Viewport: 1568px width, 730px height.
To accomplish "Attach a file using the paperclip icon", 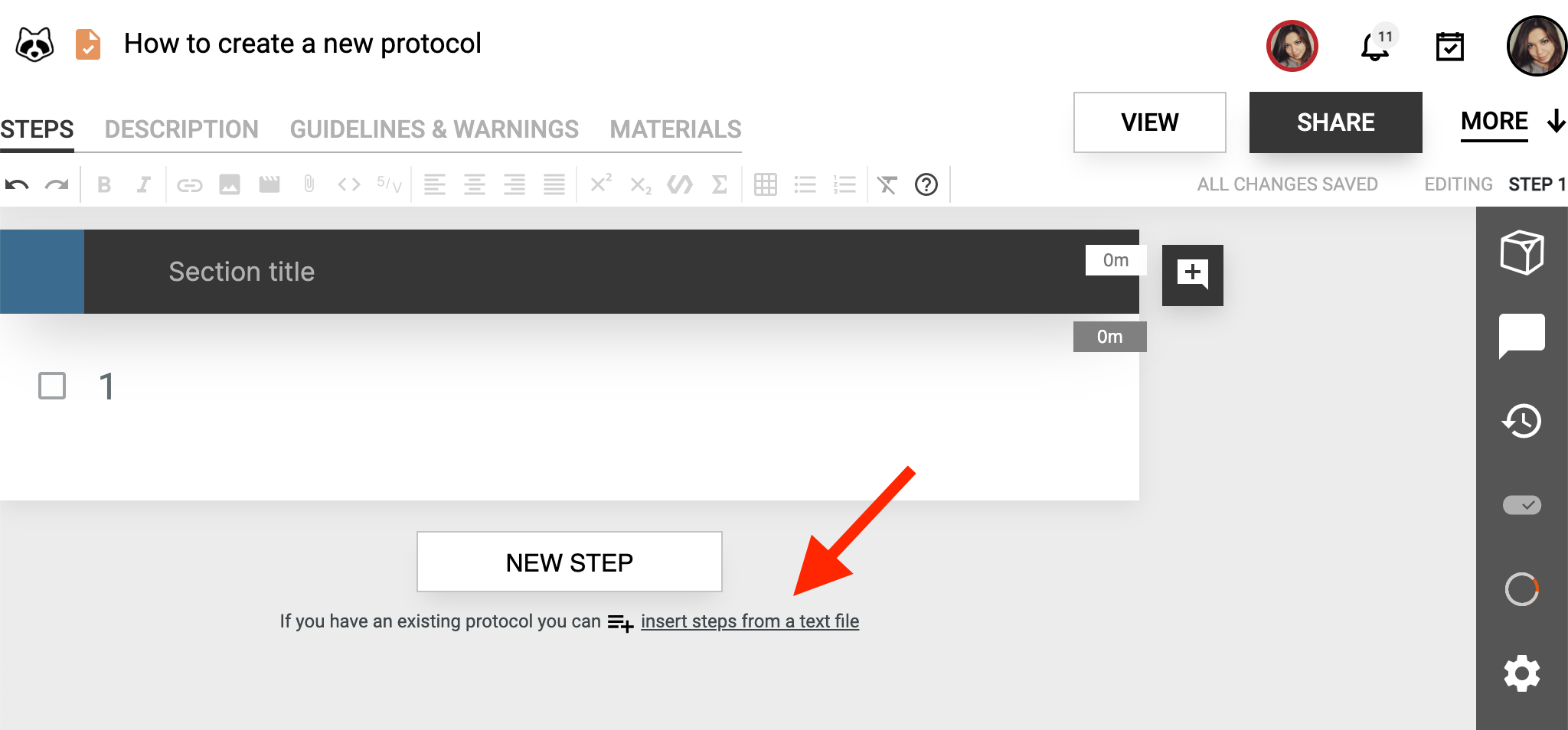I will [308, 184].
